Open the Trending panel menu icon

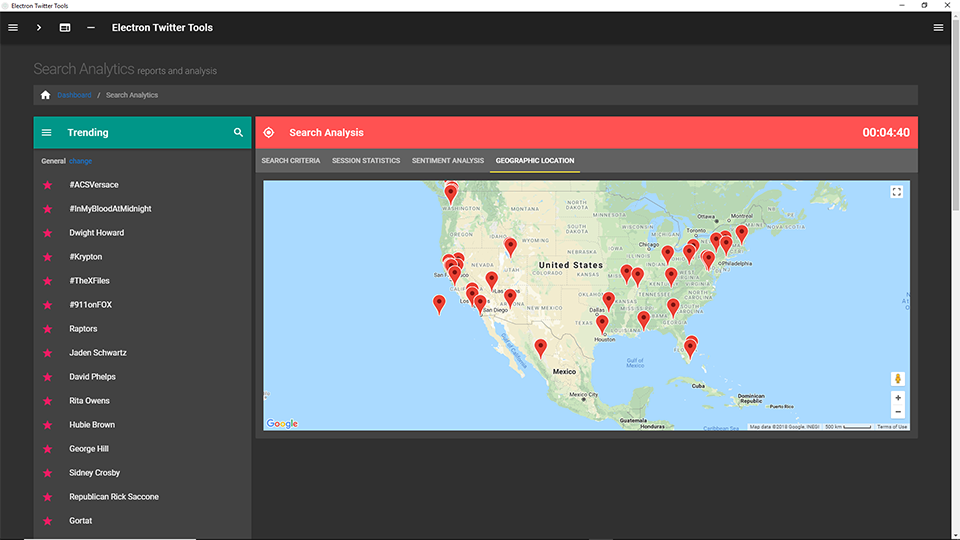(47, 132)
